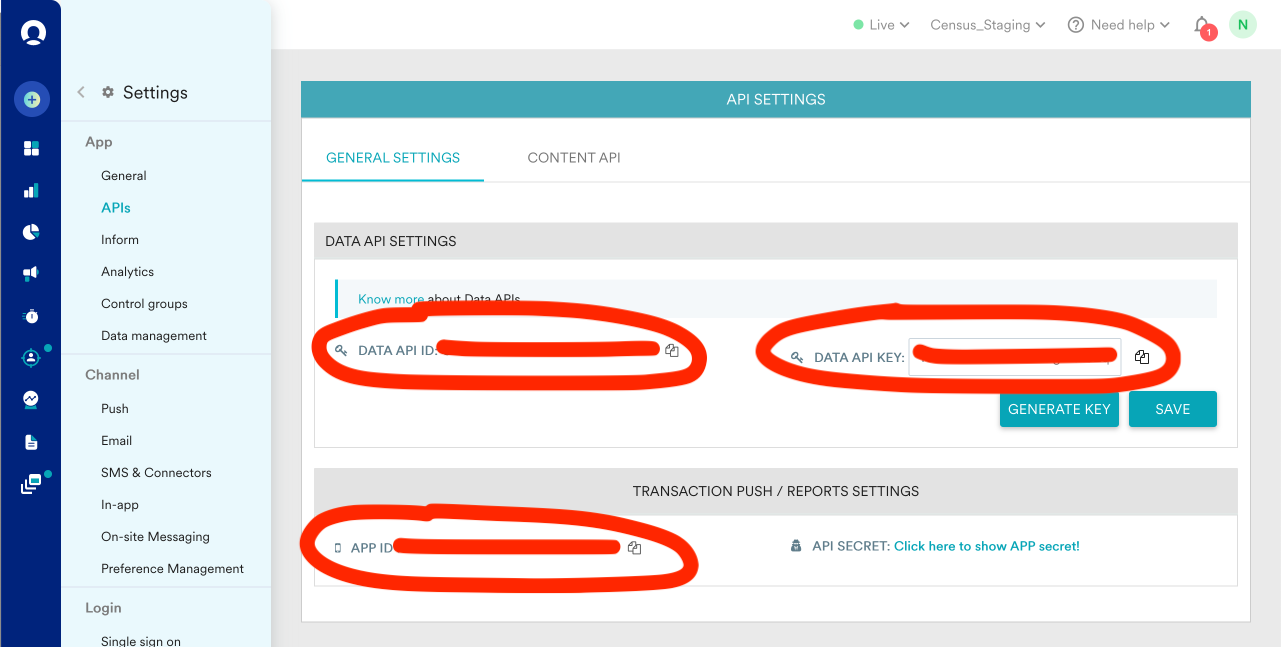The height and width of the screenshot is (647, 1281).
Task: Click the notification bell icon
Action: (1202, 25)
